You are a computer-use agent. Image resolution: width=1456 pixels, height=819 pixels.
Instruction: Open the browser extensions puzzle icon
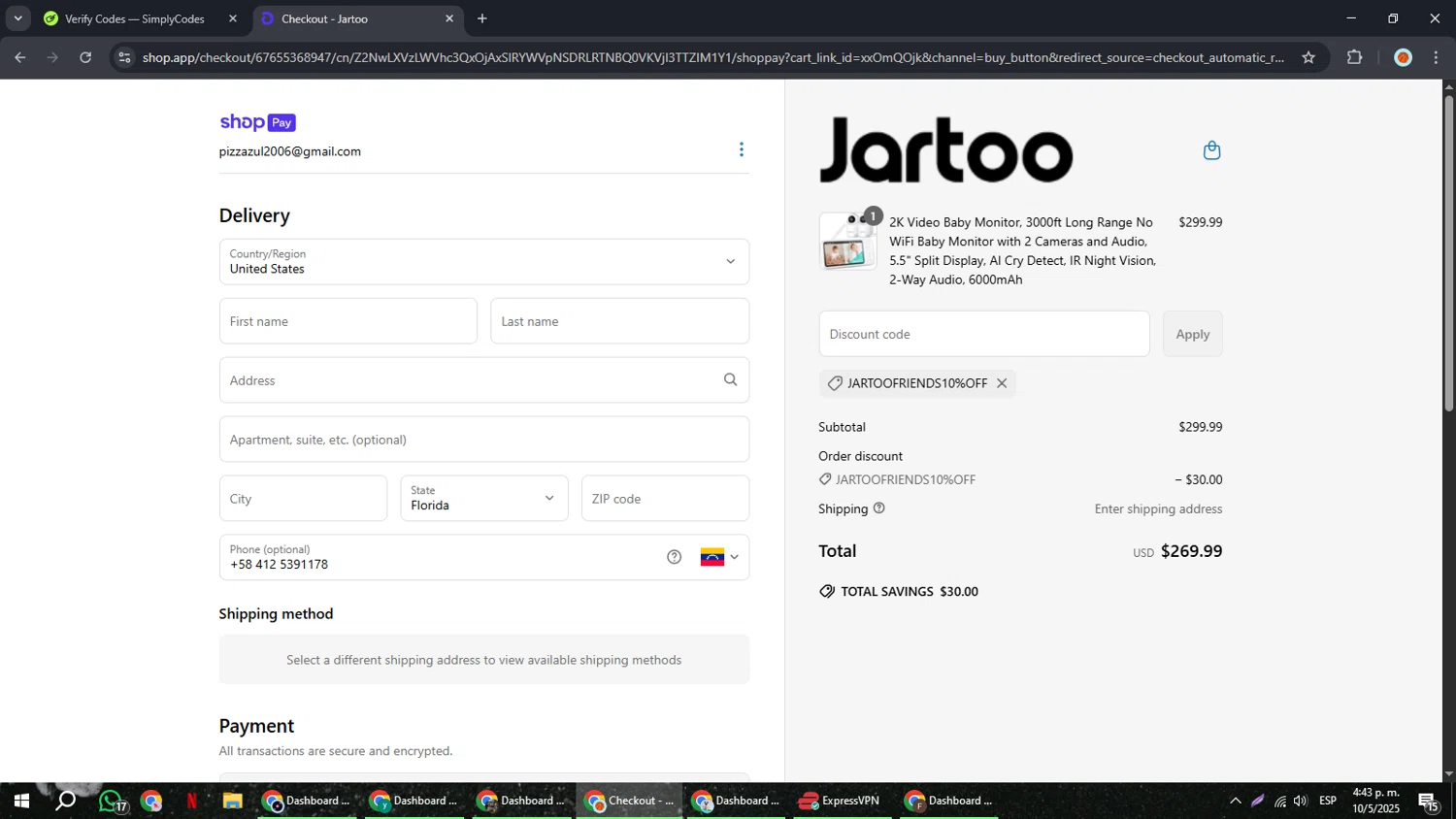pyautogui.click(x=1355, y=57)
